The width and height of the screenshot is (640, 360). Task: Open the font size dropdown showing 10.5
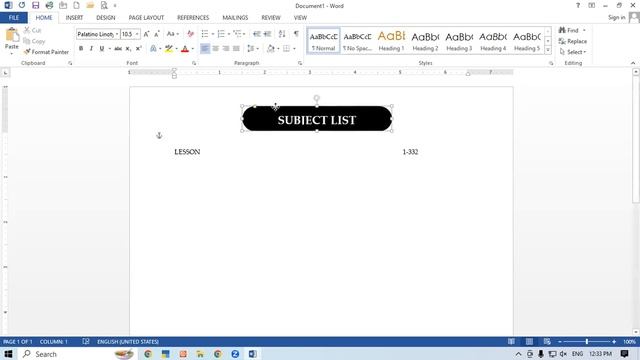[x=137, y=34]
